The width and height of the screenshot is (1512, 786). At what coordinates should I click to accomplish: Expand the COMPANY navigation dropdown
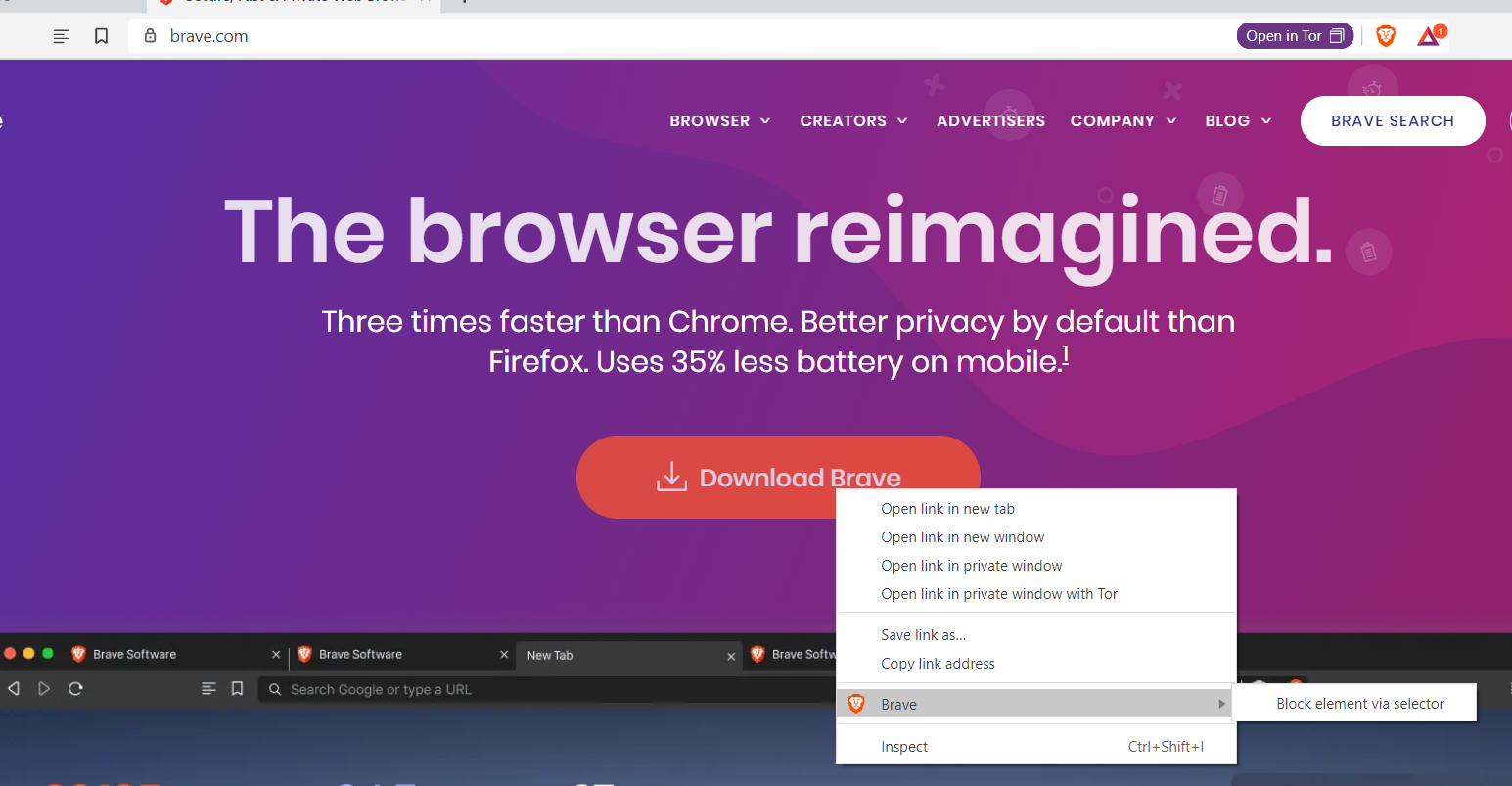coord(1123,120)
